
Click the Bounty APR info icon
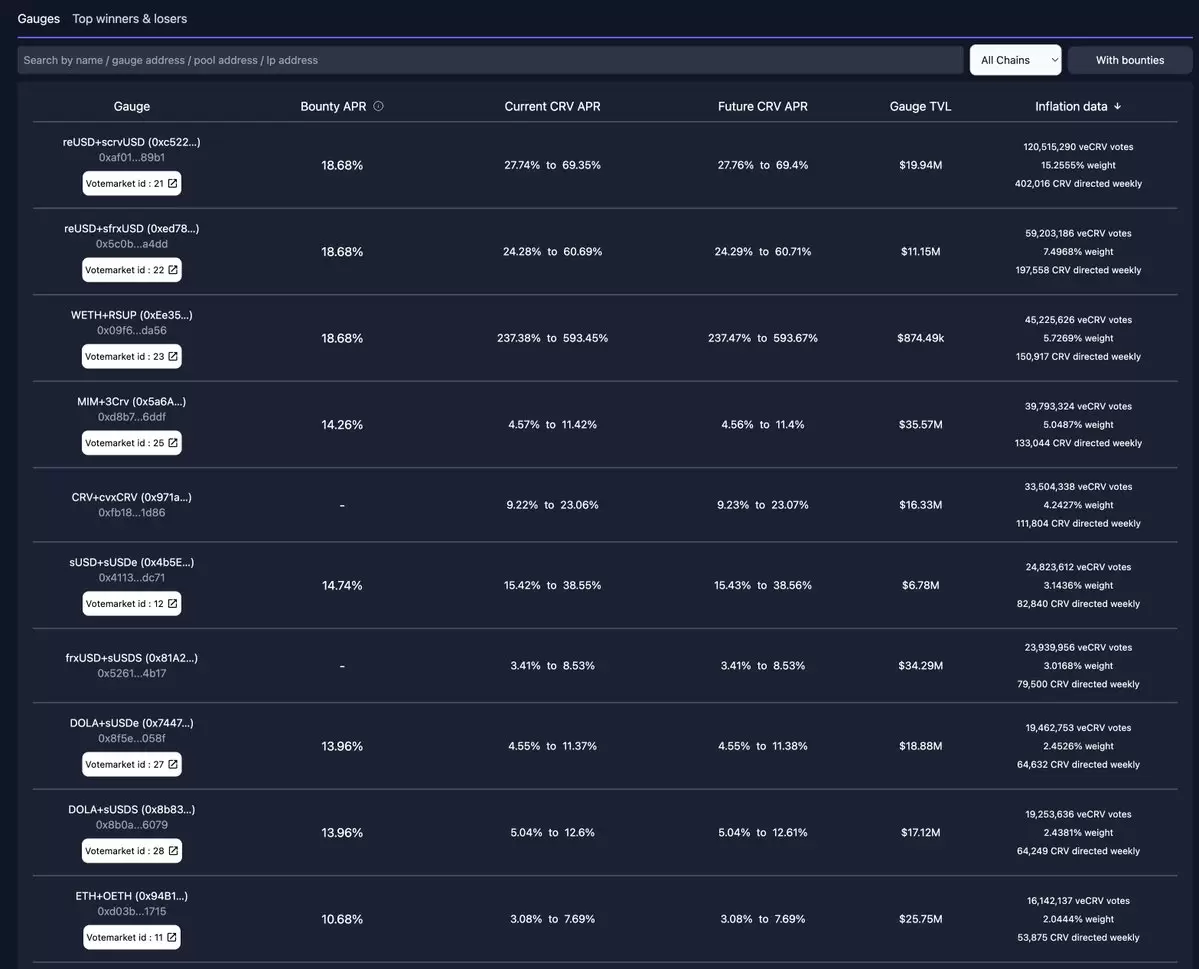(x=378, y=106)
